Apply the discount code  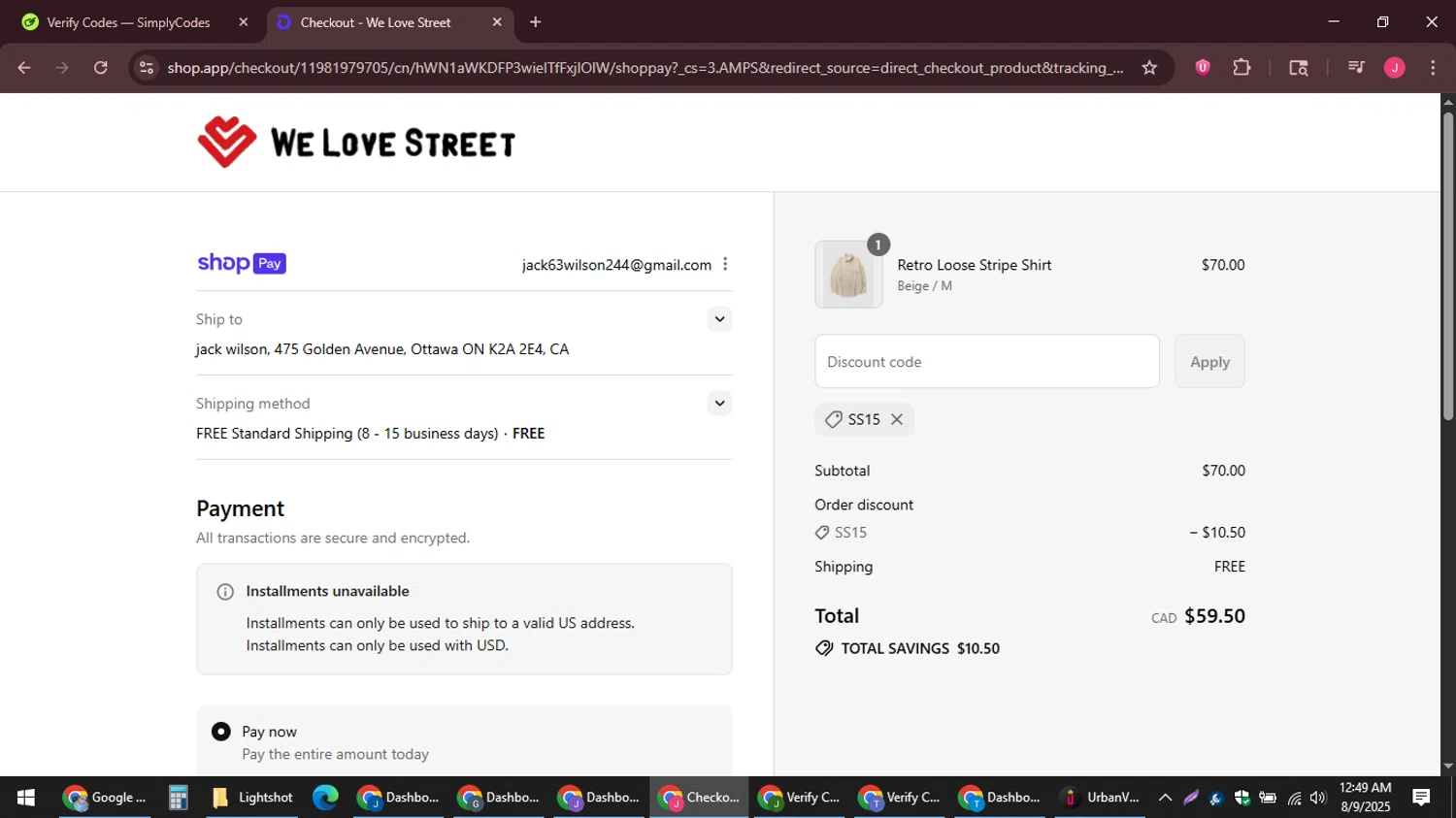point(1209,361)
